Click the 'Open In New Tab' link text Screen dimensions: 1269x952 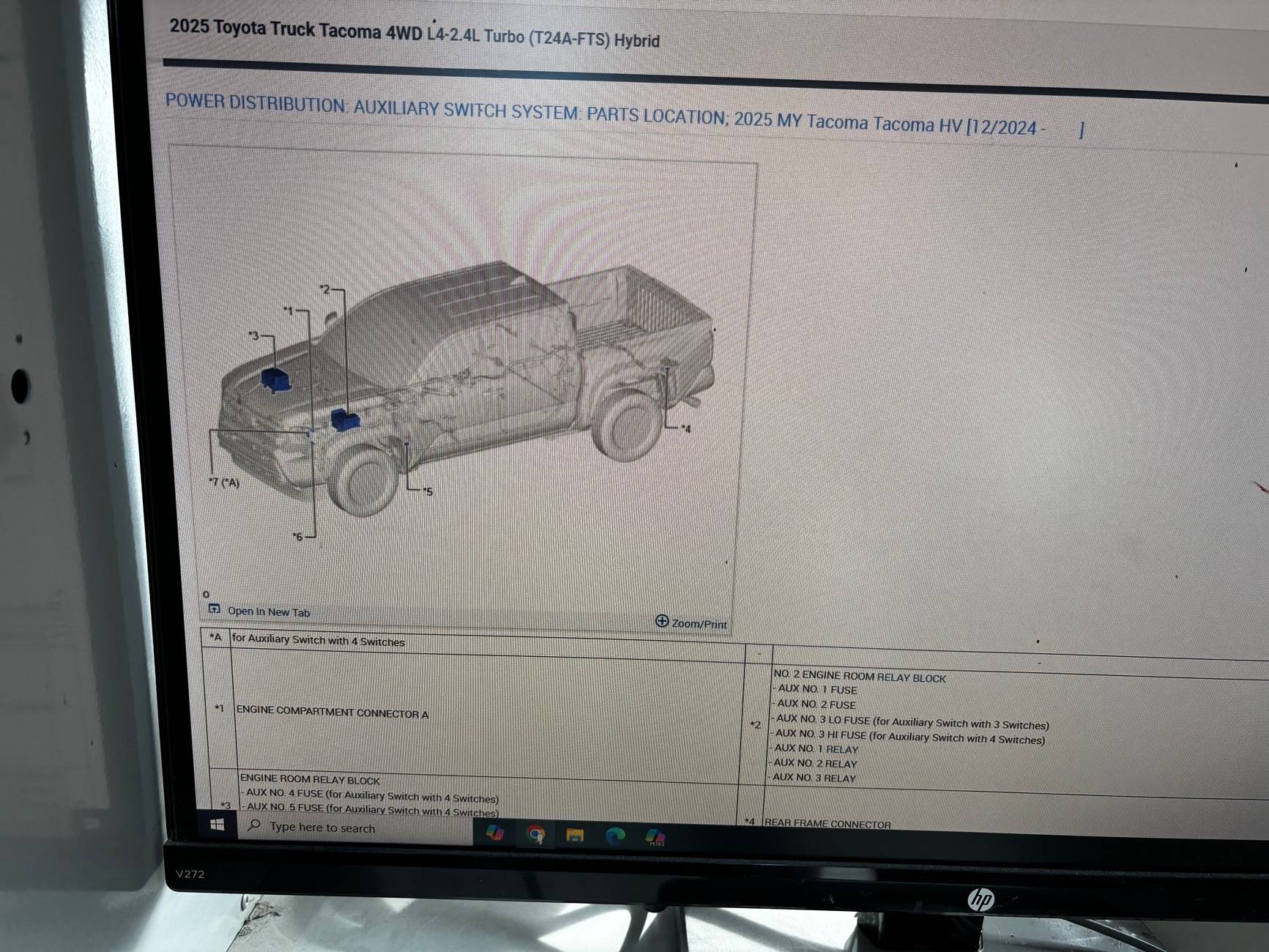[269, 611]
